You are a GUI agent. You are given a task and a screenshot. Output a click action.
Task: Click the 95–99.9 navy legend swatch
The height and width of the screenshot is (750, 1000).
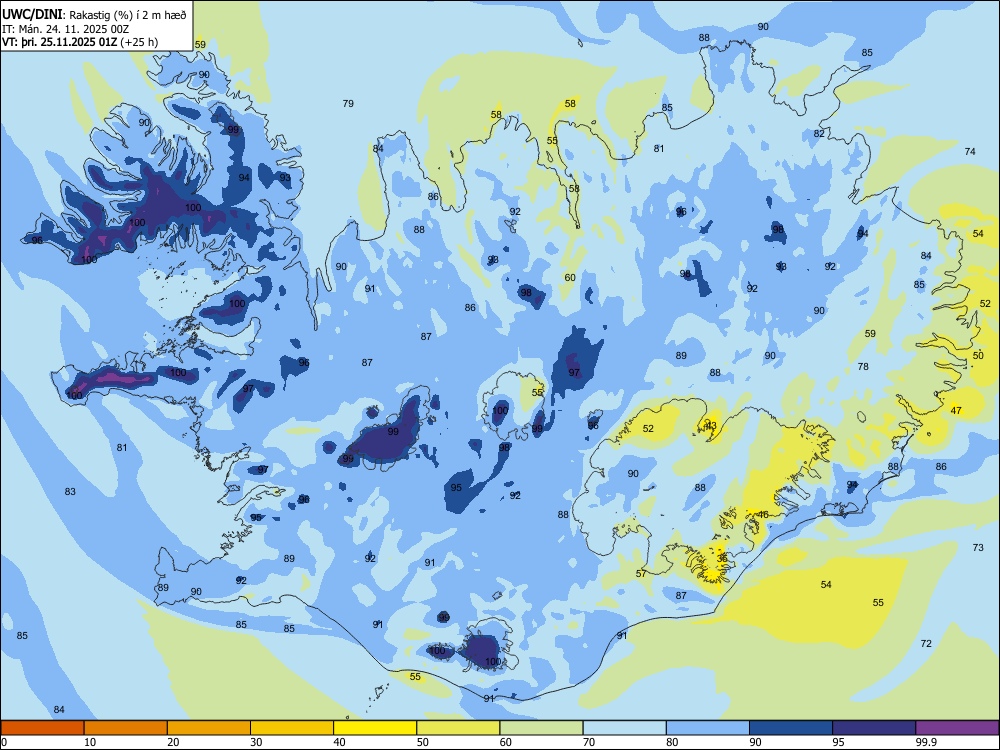pos(874,728)
